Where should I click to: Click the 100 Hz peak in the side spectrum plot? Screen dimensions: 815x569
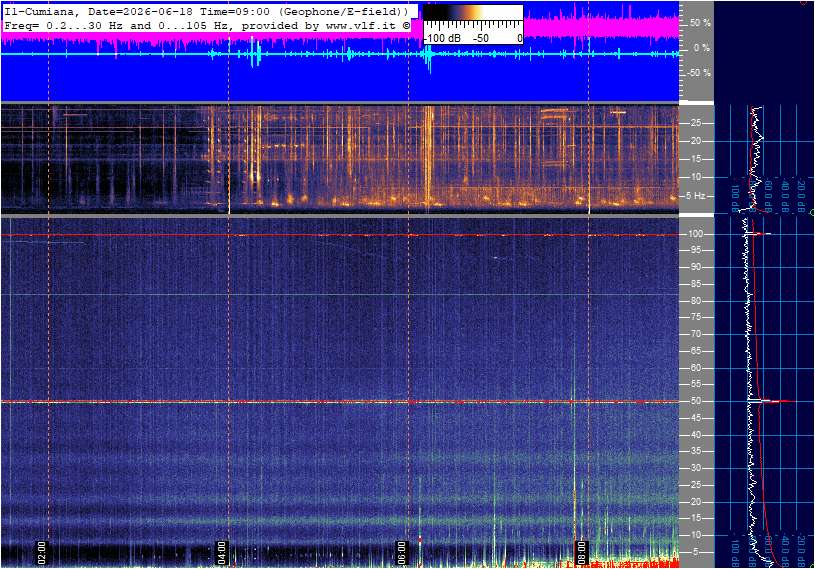[x=759, y=234]
